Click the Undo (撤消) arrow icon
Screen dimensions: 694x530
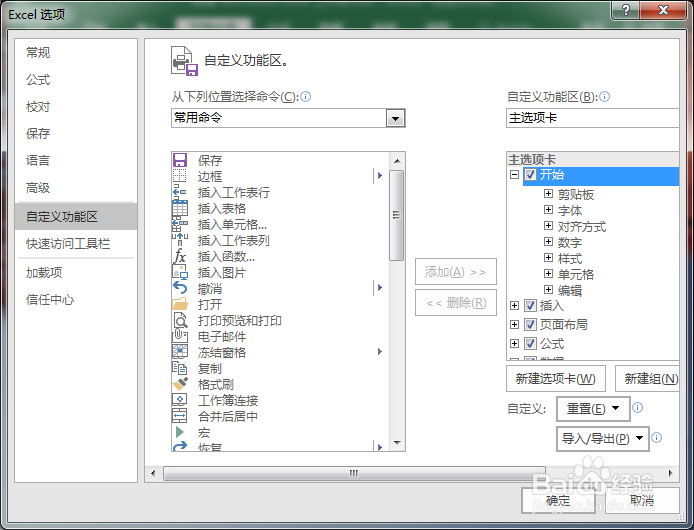[x=180, y=288]
